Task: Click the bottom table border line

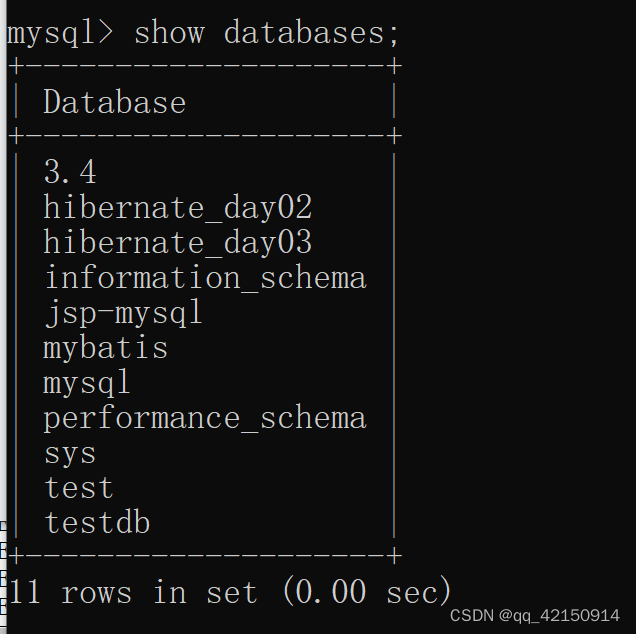Action: 205,555
